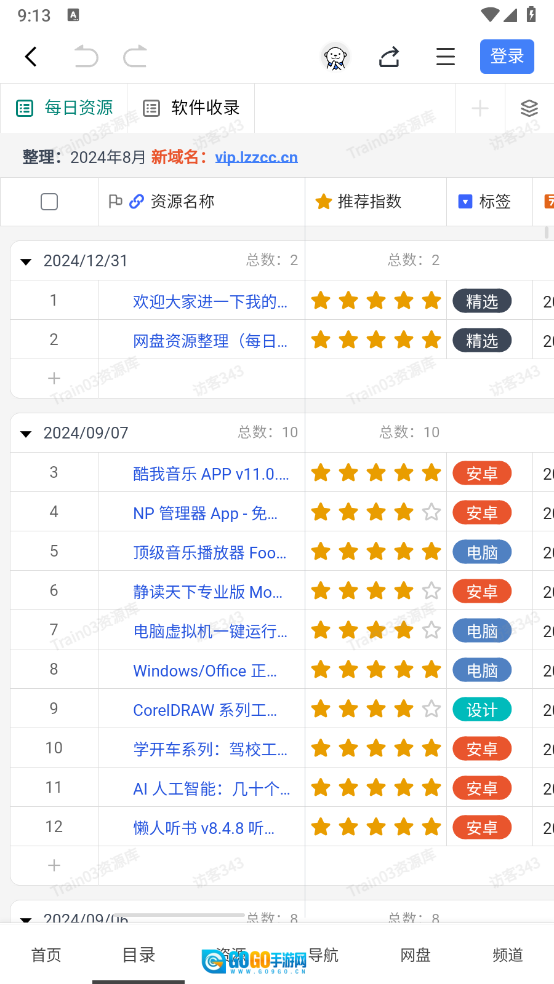Image resolution: width=554 pixels, height=984 pixels.
Task: Select row number 5
Action: click(54, 552)
